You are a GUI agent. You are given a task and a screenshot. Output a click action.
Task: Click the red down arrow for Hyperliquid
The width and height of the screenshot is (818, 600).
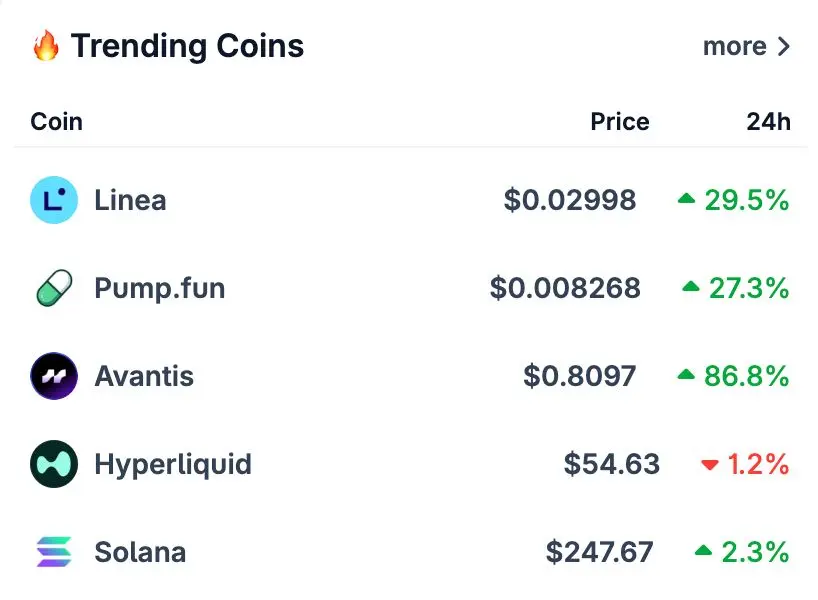click(x=709, y=464)
